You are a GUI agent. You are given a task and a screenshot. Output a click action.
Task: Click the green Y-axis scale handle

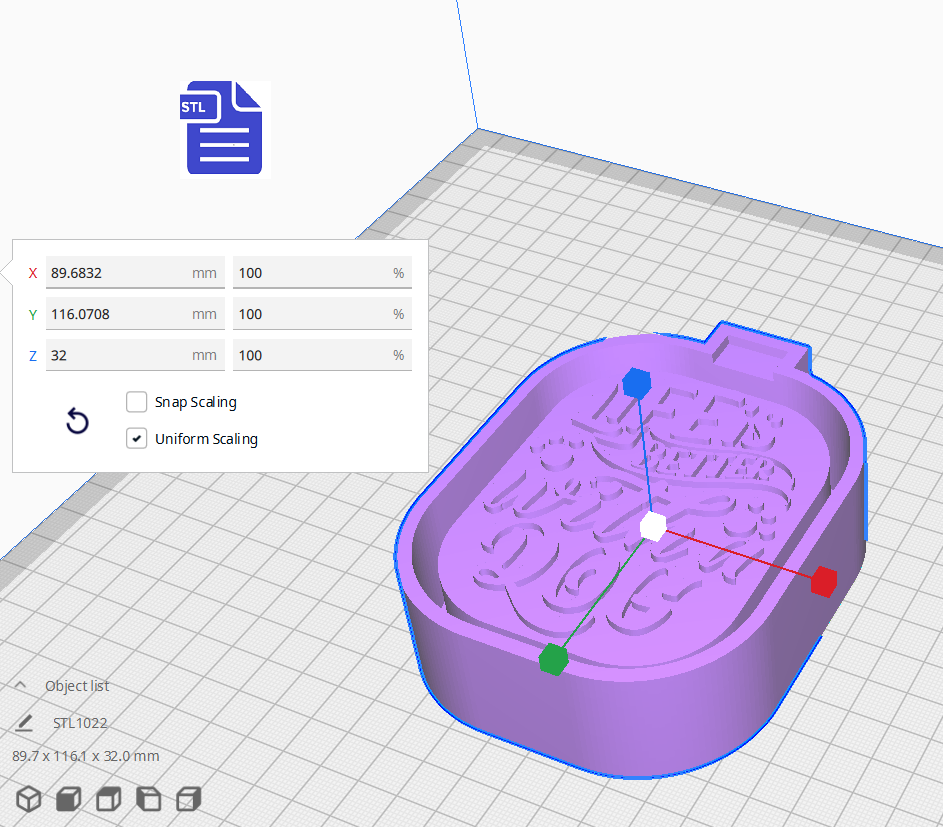click(553, 658)
